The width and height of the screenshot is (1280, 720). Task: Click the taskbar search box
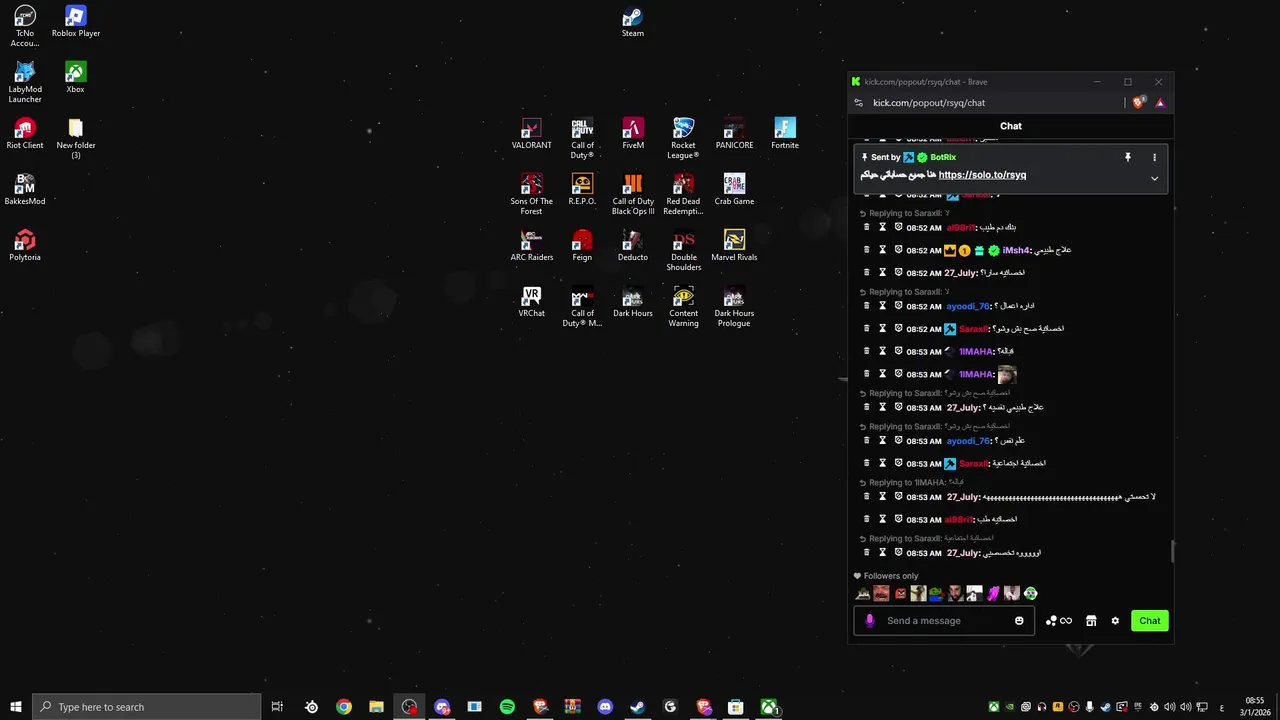click(x=147, y=707)
